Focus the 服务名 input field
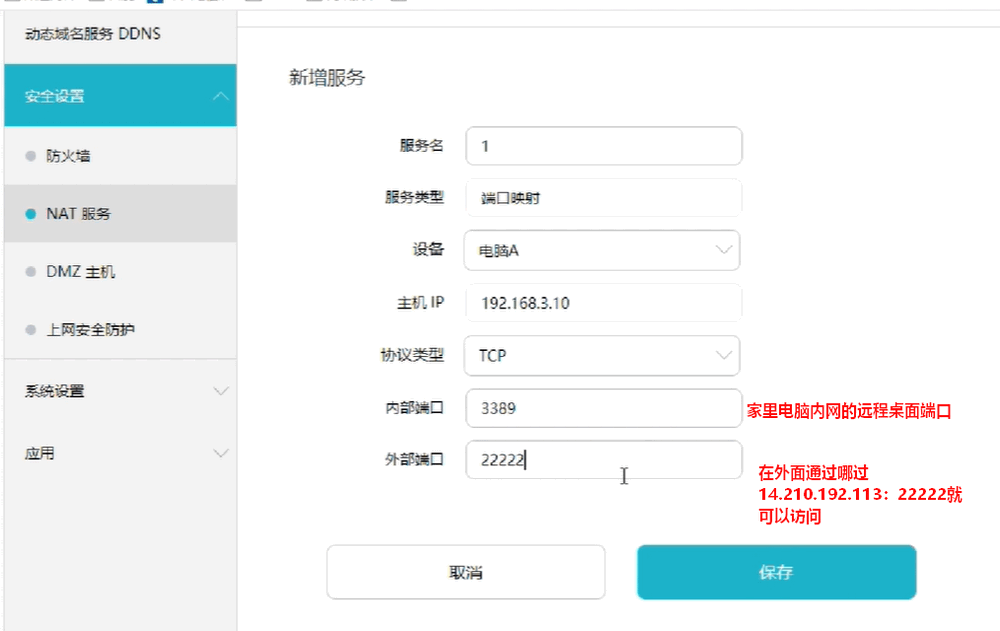 pyautogui.click(x=603, y=146)
